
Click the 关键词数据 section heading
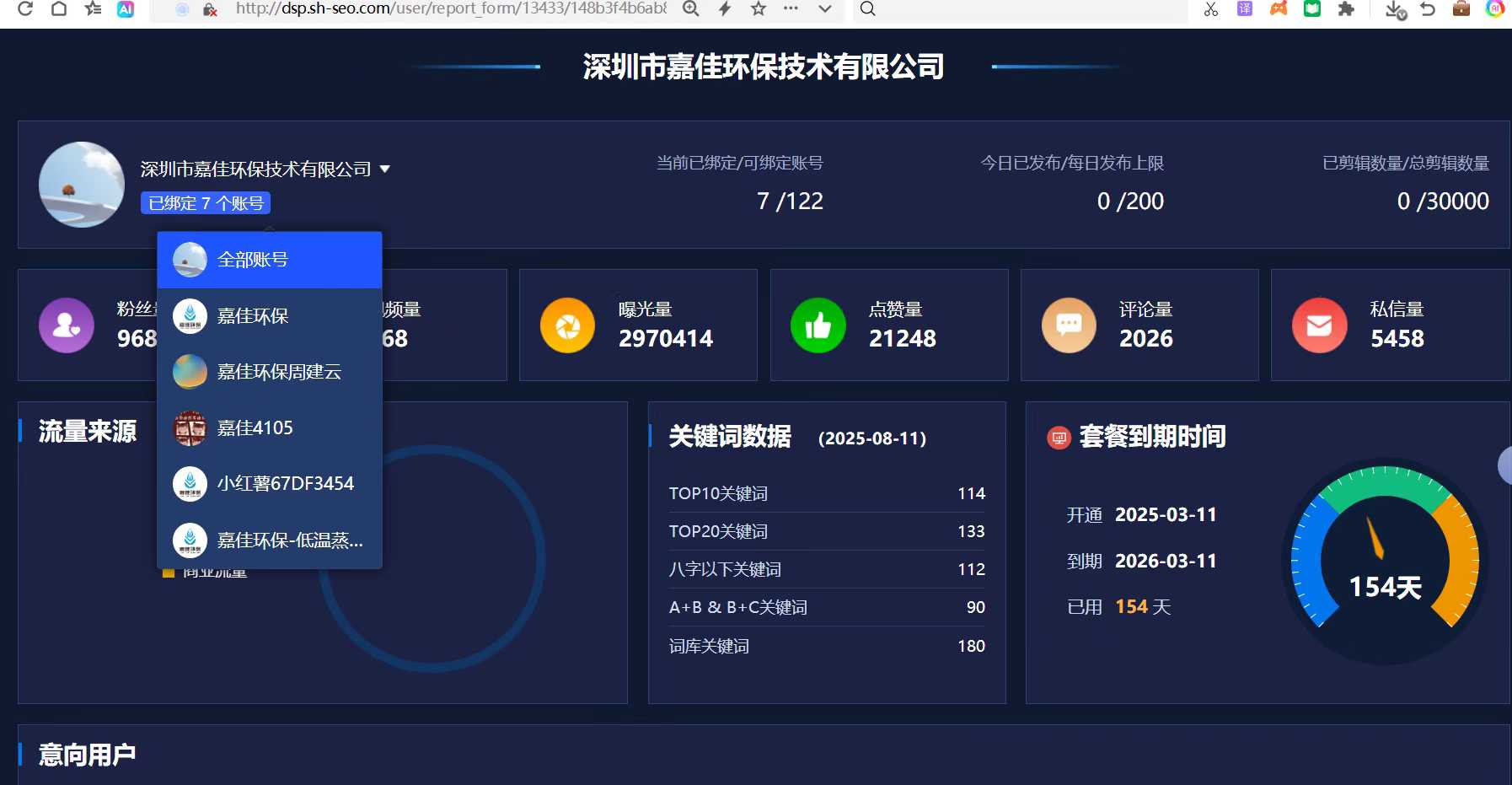[x=730, y=437]
